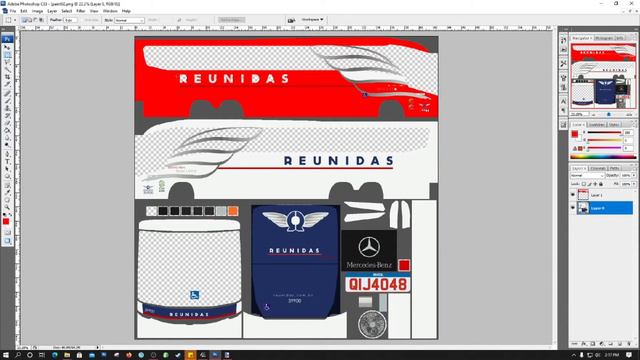Toggle lock image pixels
Screen dimensions: 640x360
click(589, 184)
